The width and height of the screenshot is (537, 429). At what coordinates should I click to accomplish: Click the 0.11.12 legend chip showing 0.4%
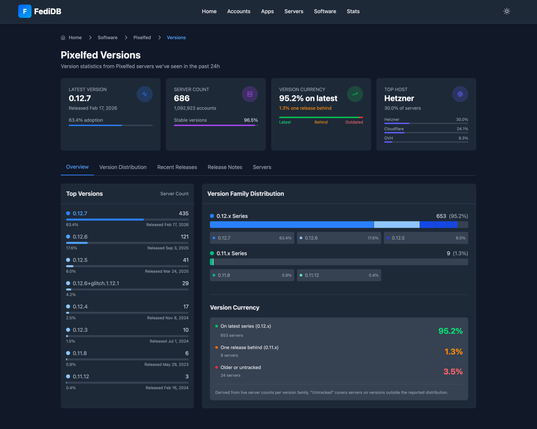pos(339,275)
